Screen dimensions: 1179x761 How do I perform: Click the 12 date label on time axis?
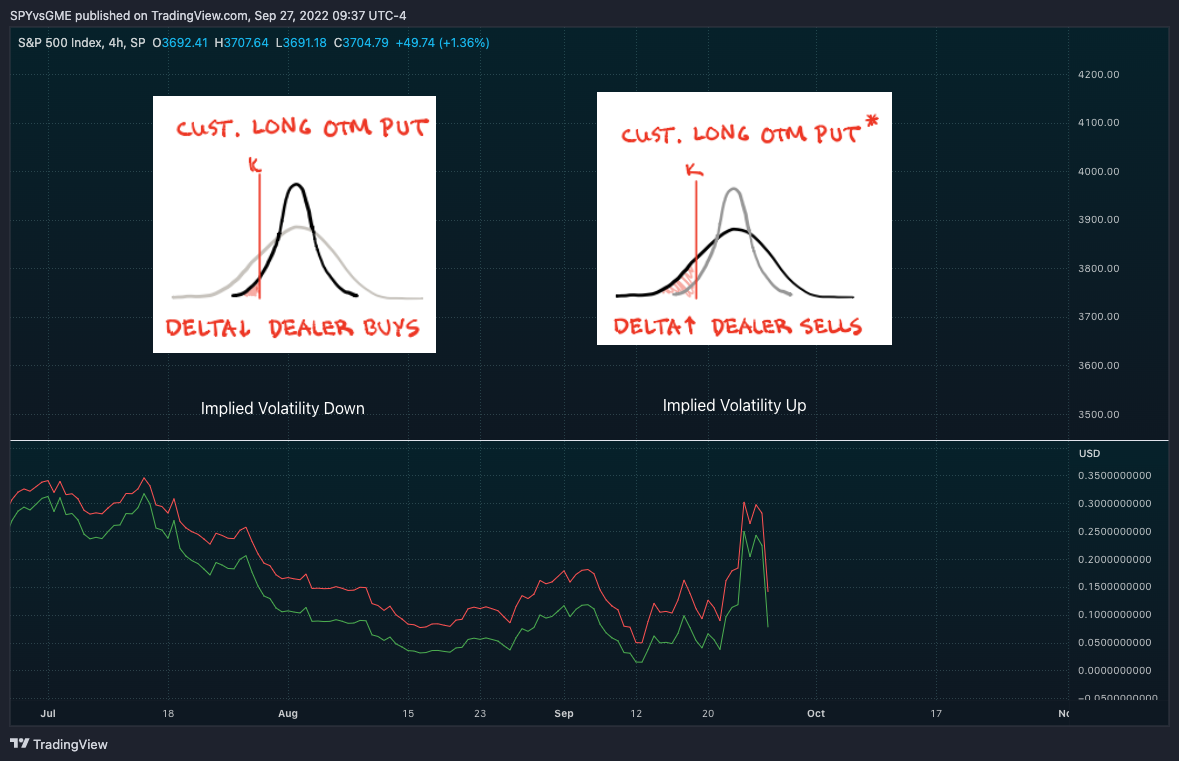coord(636,714)
